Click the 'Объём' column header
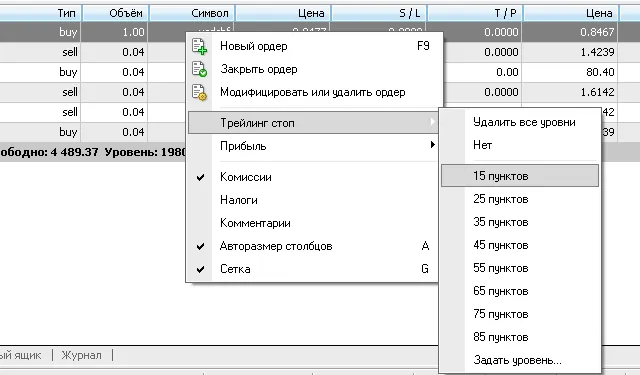Screen dimensions: 640x375 (x=116, y=13)
